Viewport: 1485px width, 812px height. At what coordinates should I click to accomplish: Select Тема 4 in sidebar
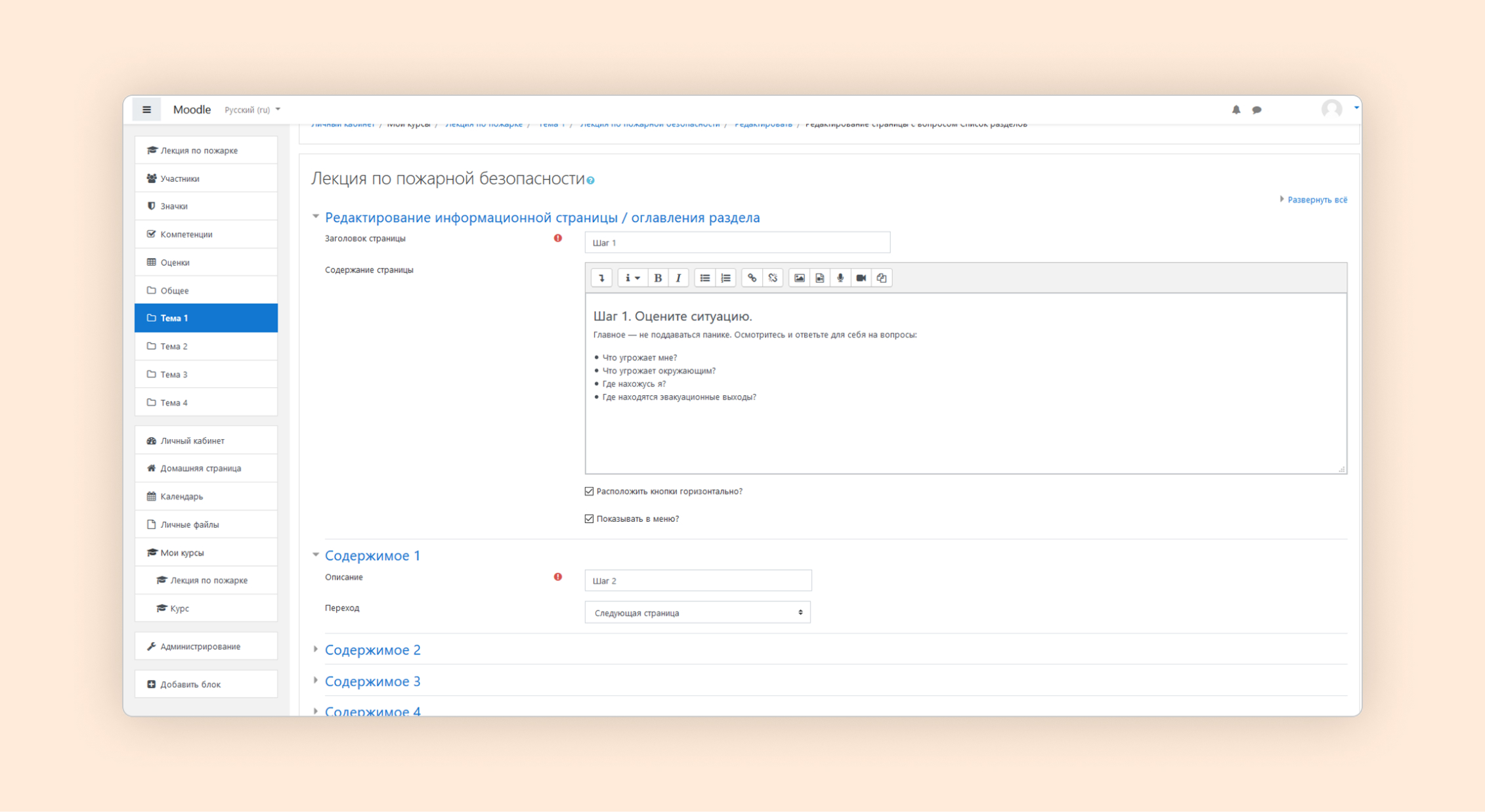point(206,402)
